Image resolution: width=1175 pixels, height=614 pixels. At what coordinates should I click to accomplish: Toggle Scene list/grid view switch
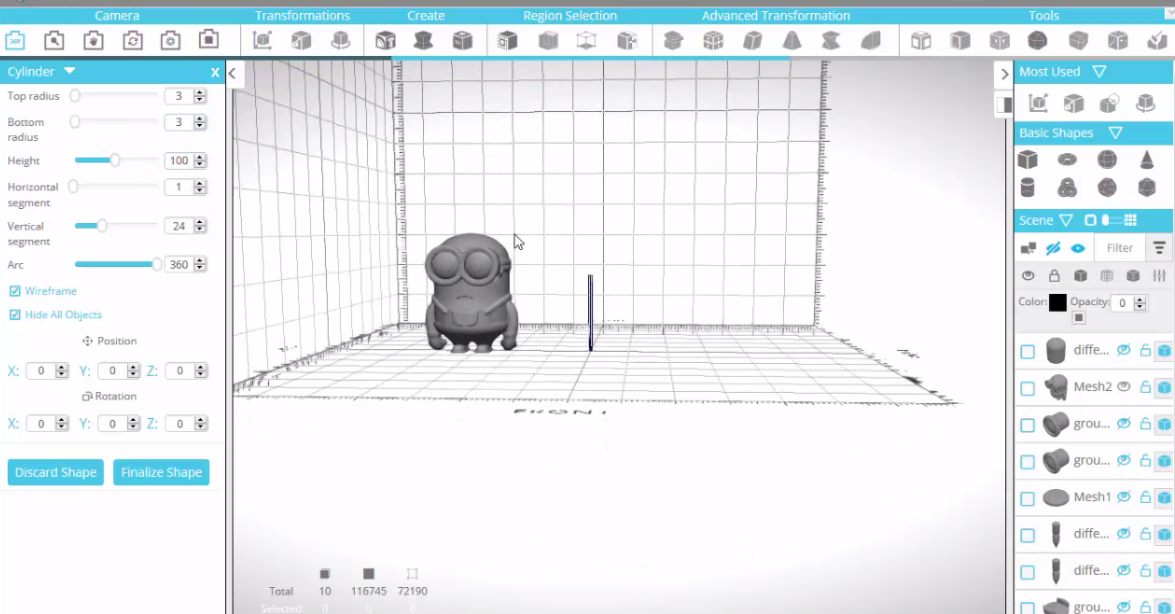click(1111, 220)
